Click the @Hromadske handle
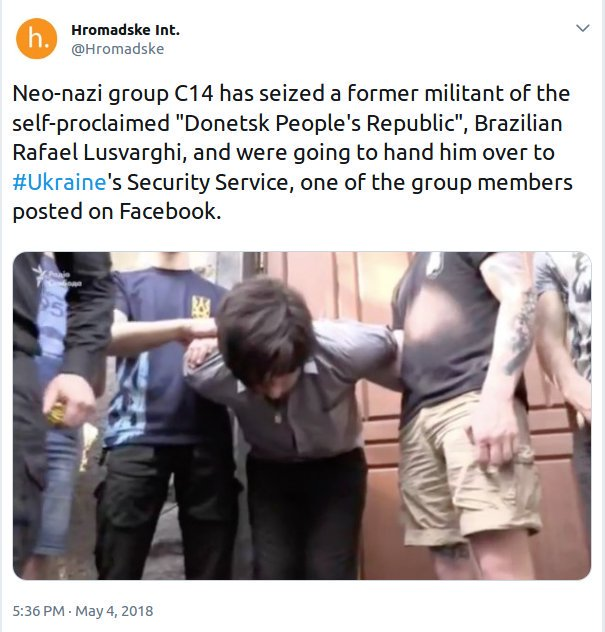The width and height of the screenshot is (605, 632). tap(118, 49)
